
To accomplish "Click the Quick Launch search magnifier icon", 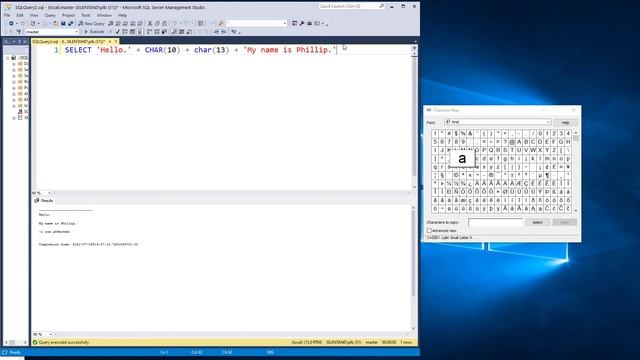I will pos(382,6).
